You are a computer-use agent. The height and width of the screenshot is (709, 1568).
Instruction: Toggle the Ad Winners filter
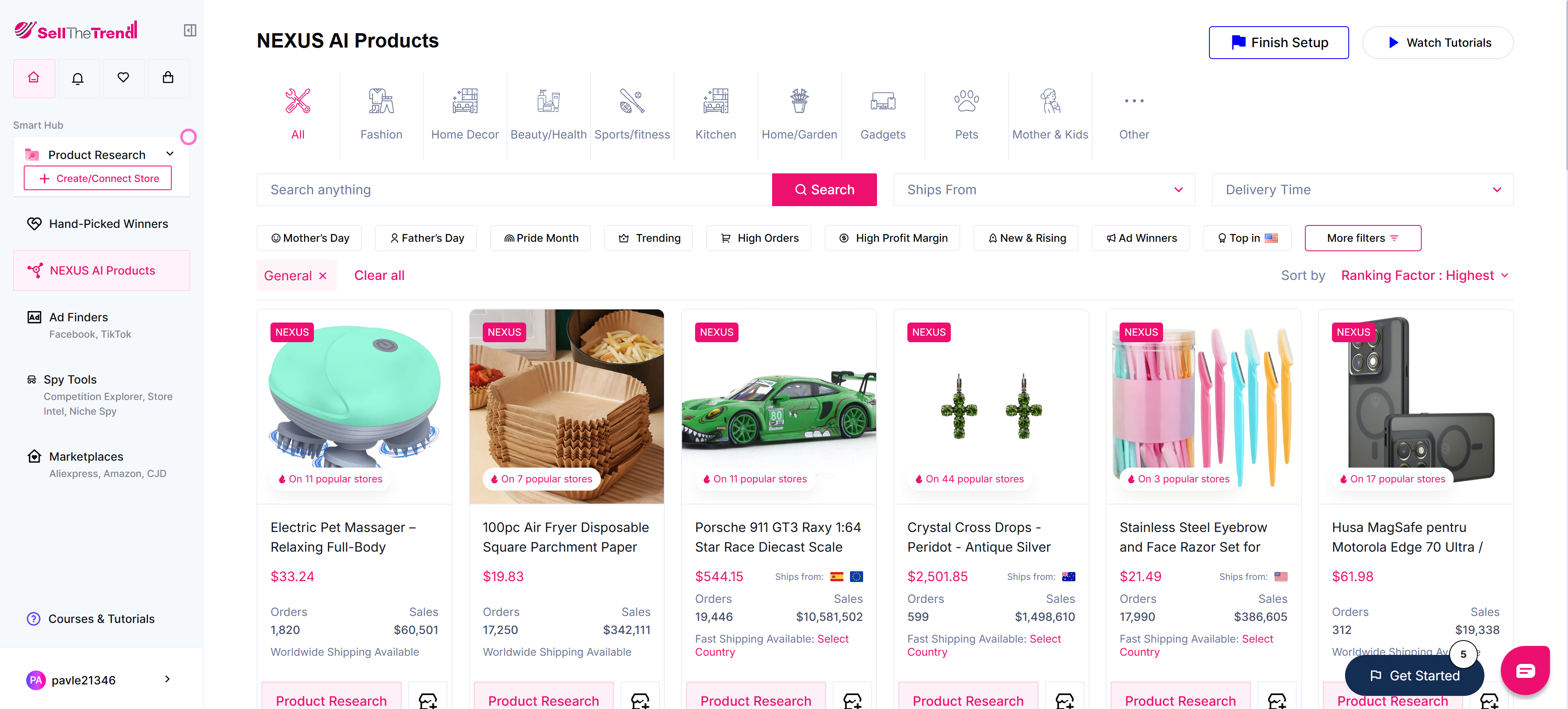[x=1141, y=238]
